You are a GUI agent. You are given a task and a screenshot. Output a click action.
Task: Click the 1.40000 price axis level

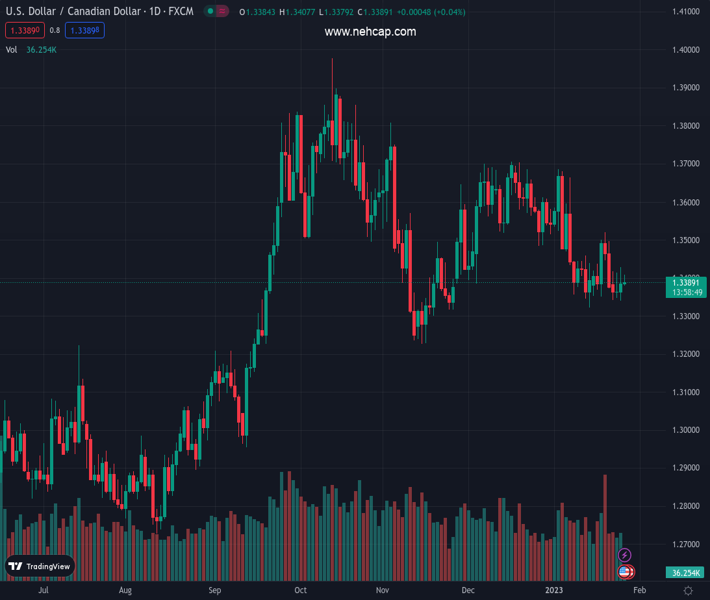(x=685, y=50)
